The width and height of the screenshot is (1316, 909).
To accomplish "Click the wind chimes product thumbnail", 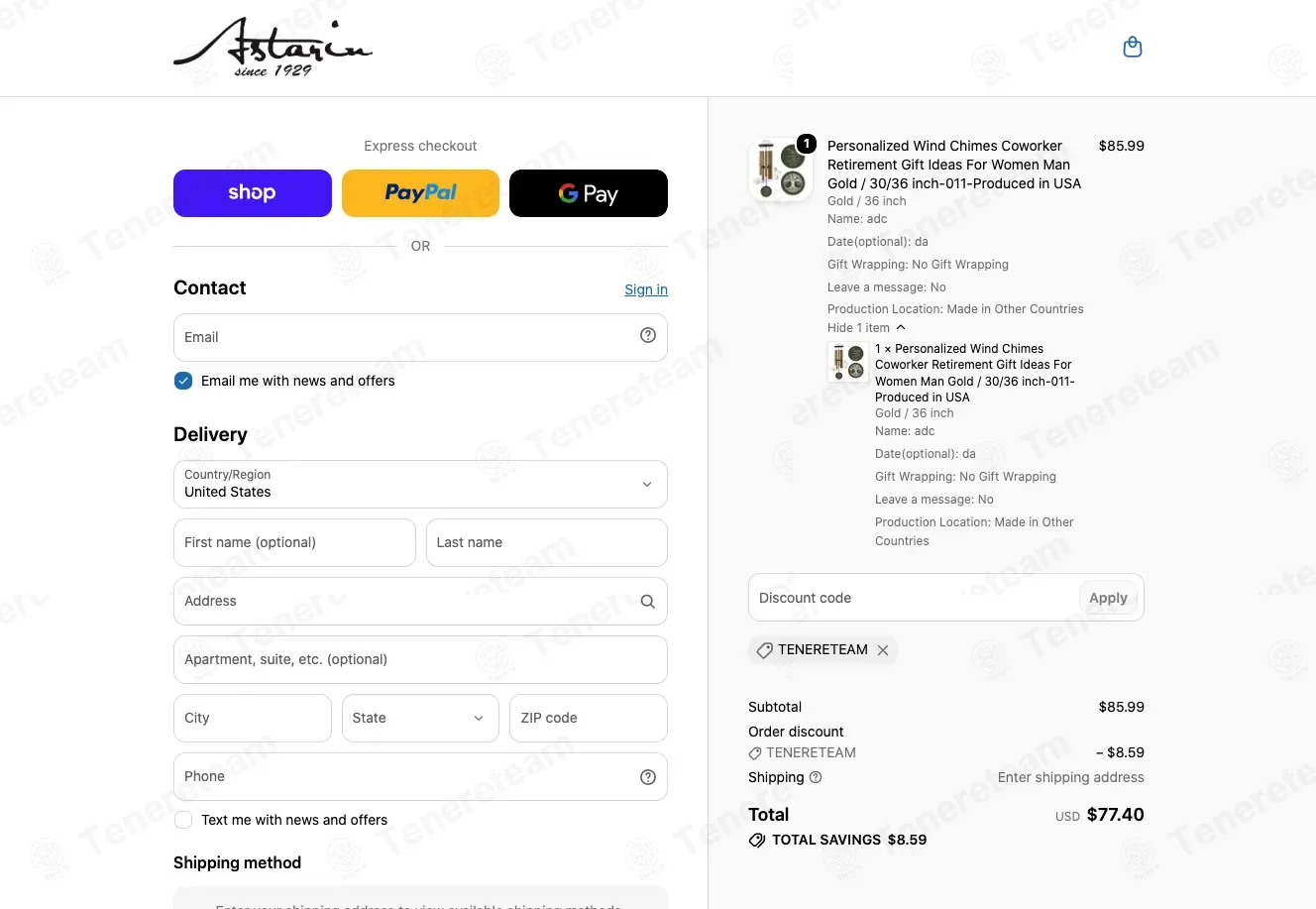I will (x=781, y=170).
